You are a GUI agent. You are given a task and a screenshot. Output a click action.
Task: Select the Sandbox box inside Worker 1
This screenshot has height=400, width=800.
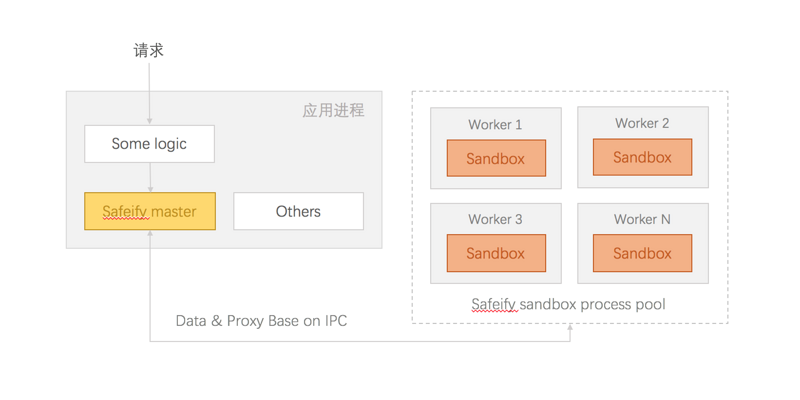(x=495, y=159)
